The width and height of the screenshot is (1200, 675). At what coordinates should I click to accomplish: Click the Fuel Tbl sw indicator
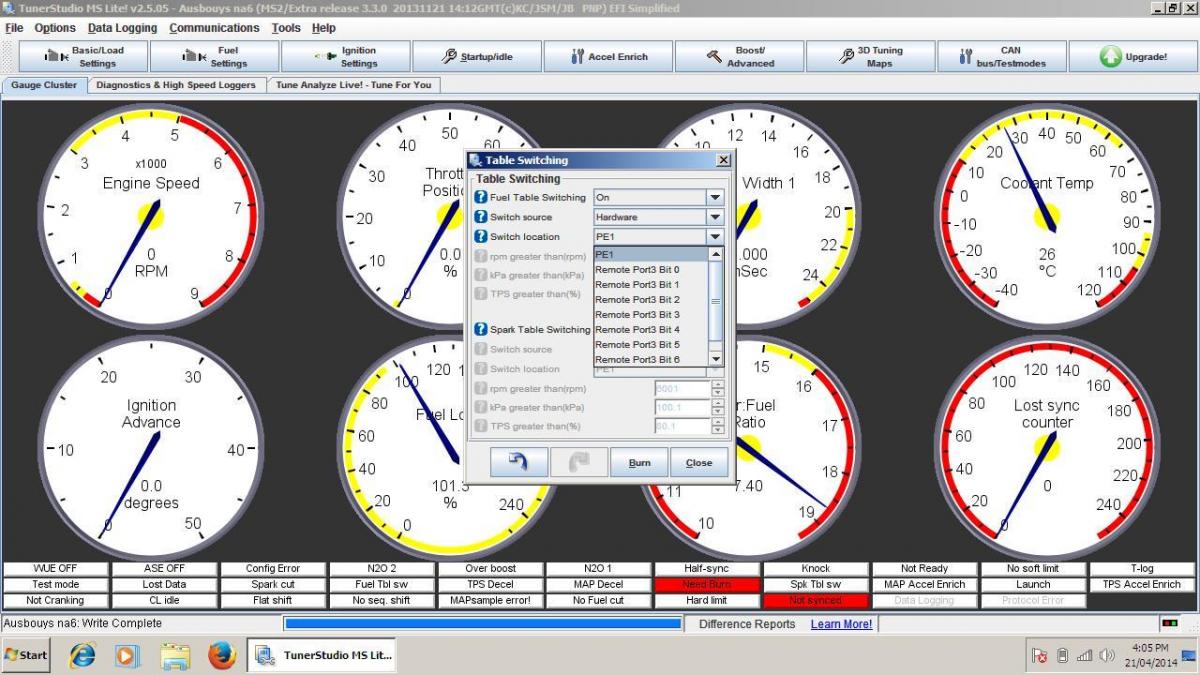click(x=381, y=584)
